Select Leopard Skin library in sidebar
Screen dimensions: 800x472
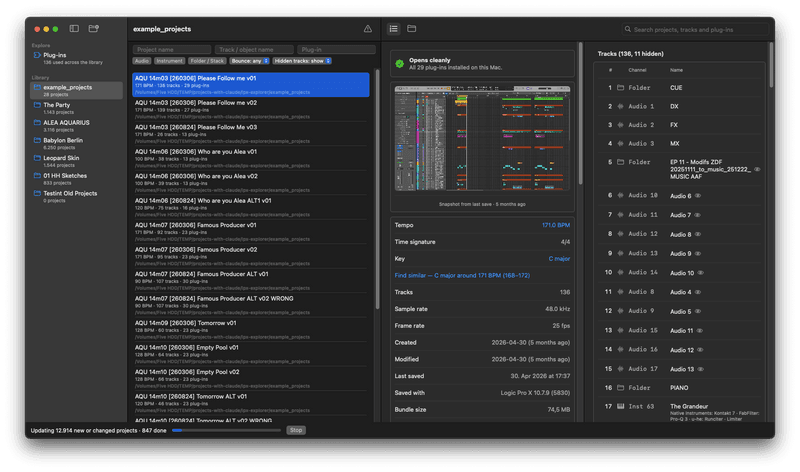pos(77,161)
